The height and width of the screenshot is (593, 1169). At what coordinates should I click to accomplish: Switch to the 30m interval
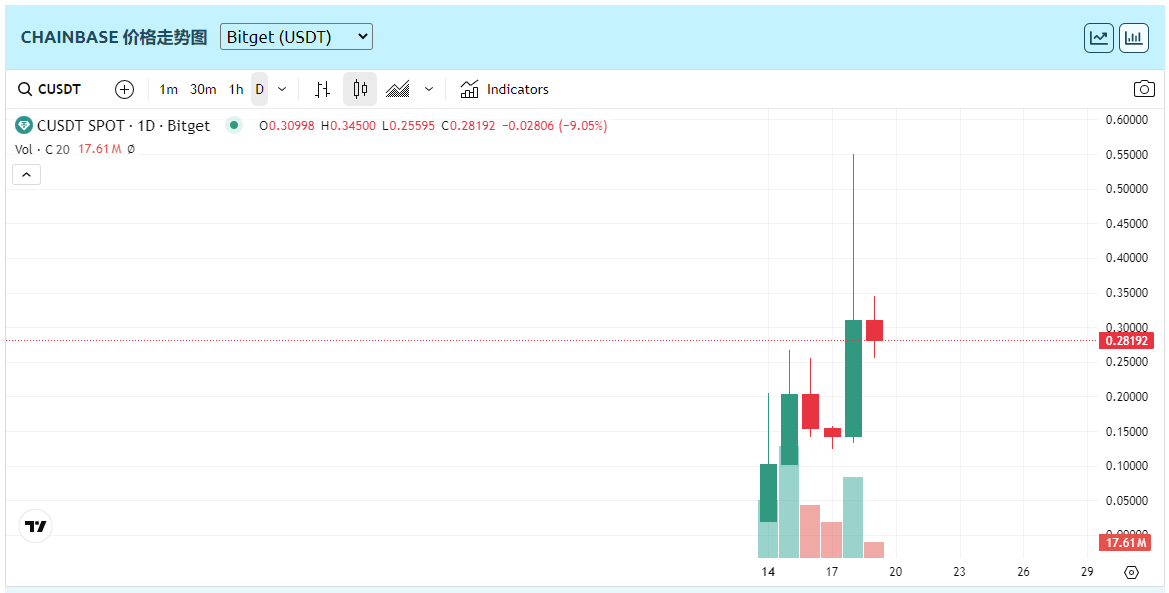pyautogui.click(x=203, y=89)
